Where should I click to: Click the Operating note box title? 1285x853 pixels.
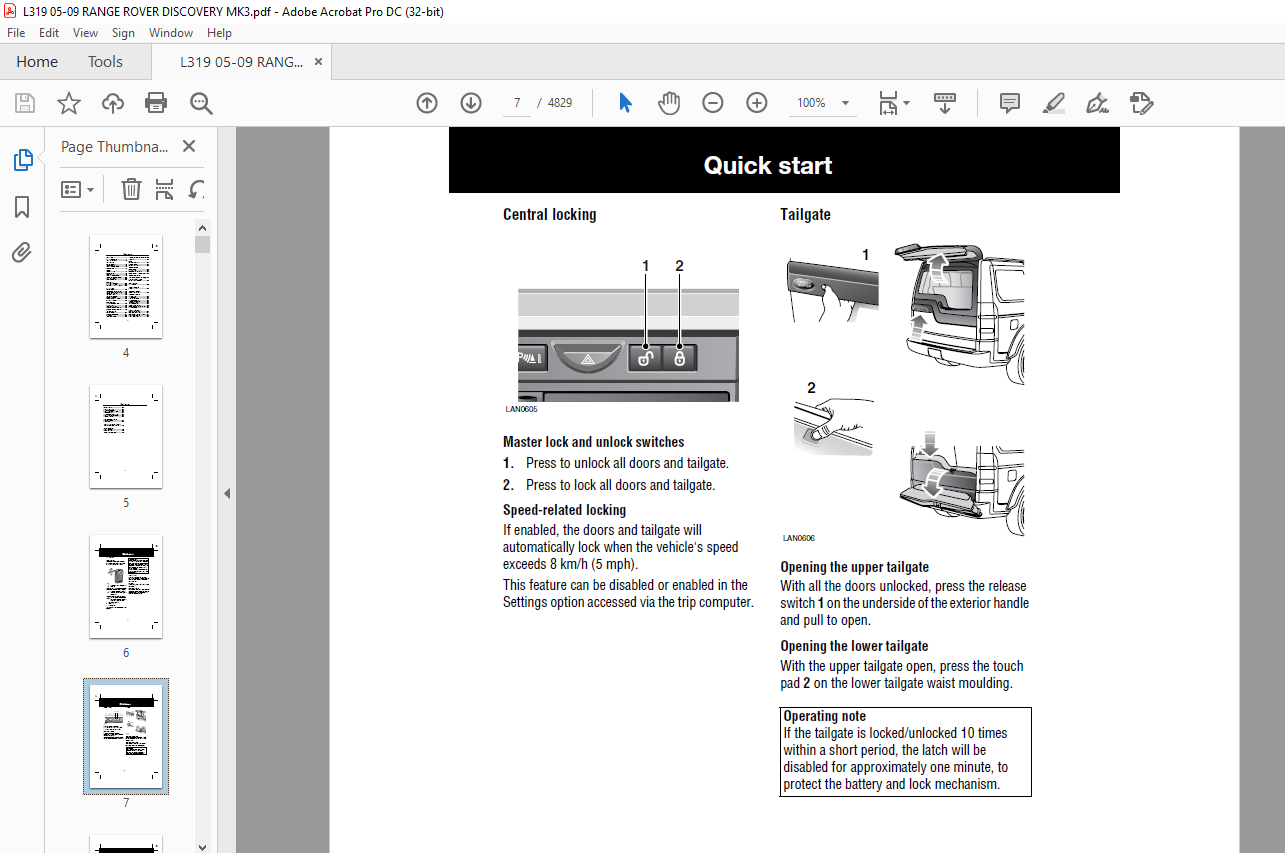pyautogui.click(x=825, y=716)
